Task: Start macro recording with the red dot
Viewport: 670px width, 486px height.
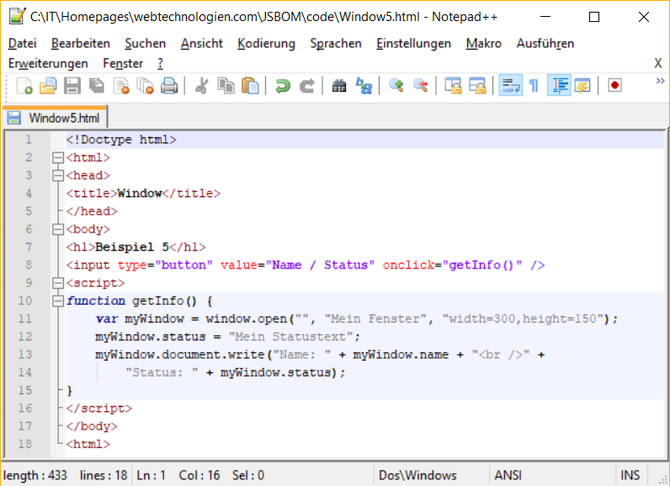Action: point(615,86)
